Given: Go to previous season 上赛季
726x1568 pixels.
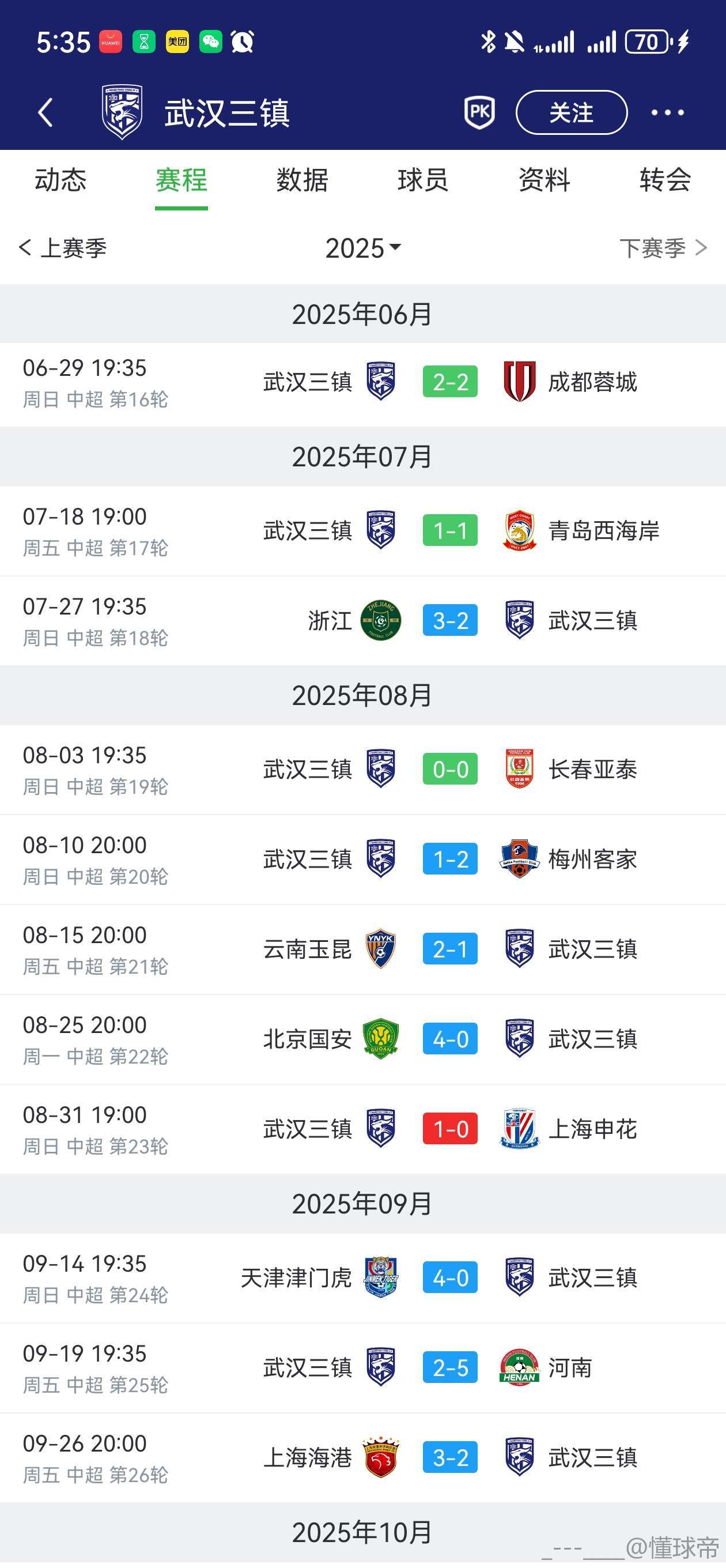Looking at the screenshot, I should [x=63, y=248].
